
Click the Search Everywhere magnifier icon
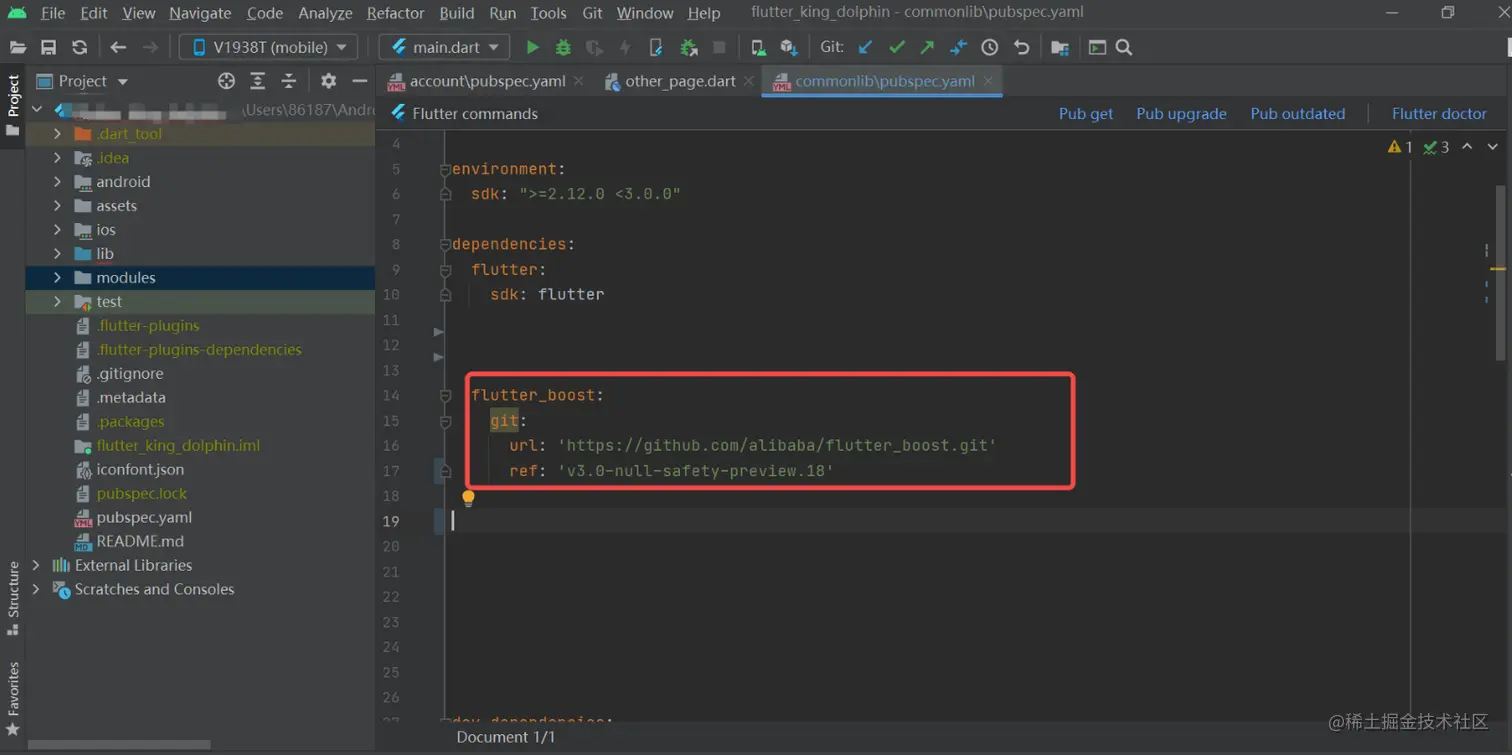(x=1124, y=47)
